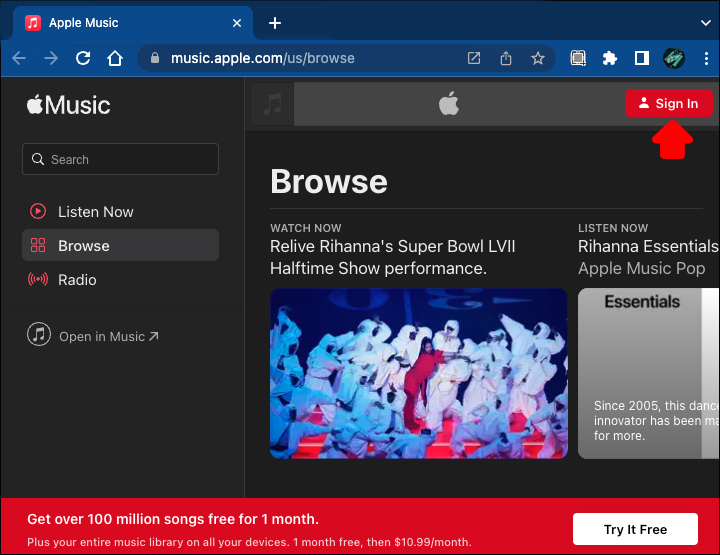The image size is (720, 555).
Task: Reload the page
Action: pos(83,58)
